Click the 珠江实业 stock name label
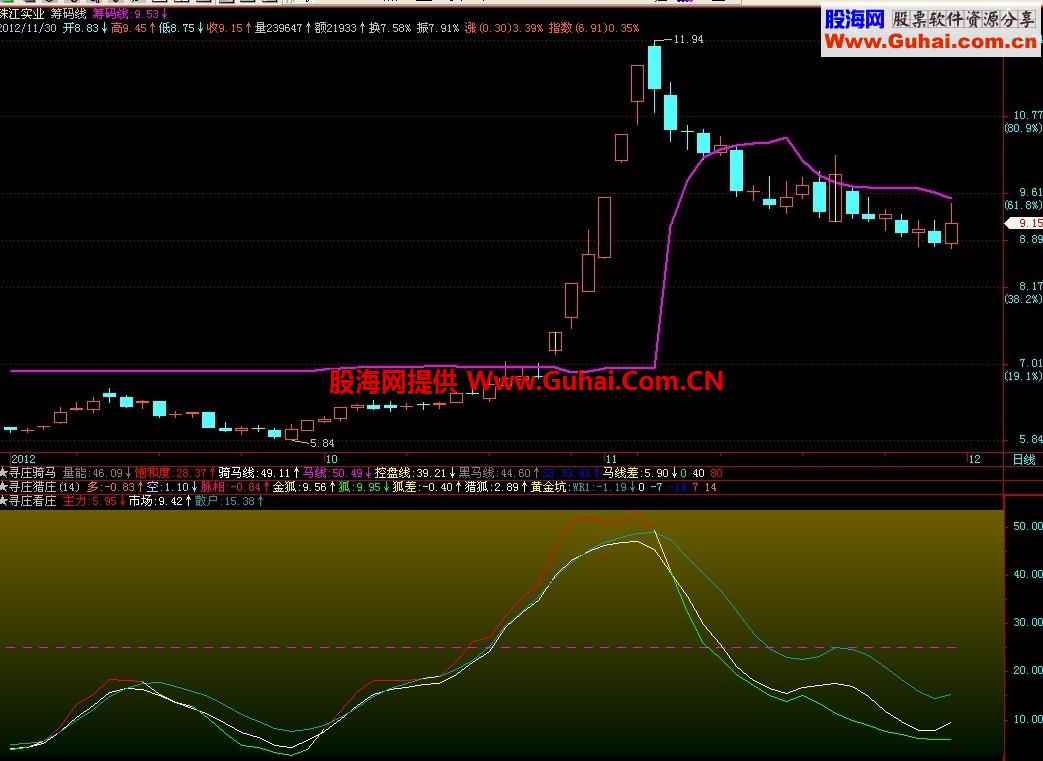The image size is (1043, 761). click(22, 14)
